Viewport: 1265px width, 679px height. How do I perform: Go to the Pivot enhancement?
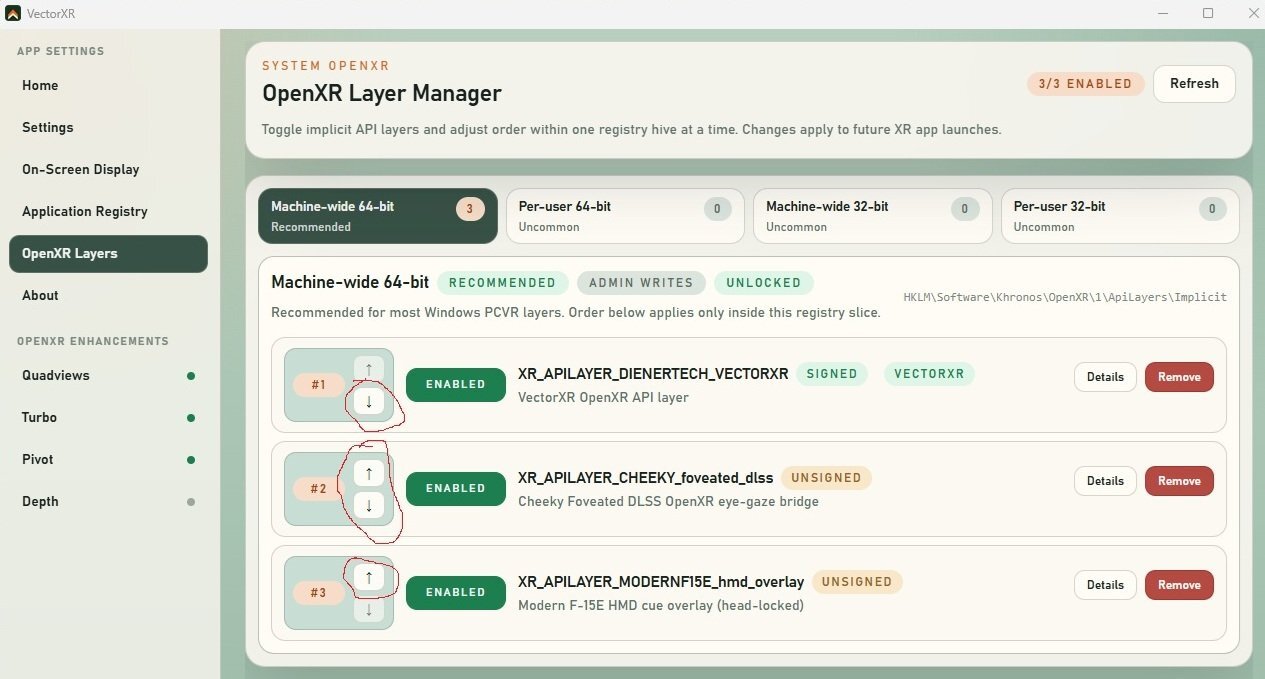pyautogui.click(x=108, y=460)
